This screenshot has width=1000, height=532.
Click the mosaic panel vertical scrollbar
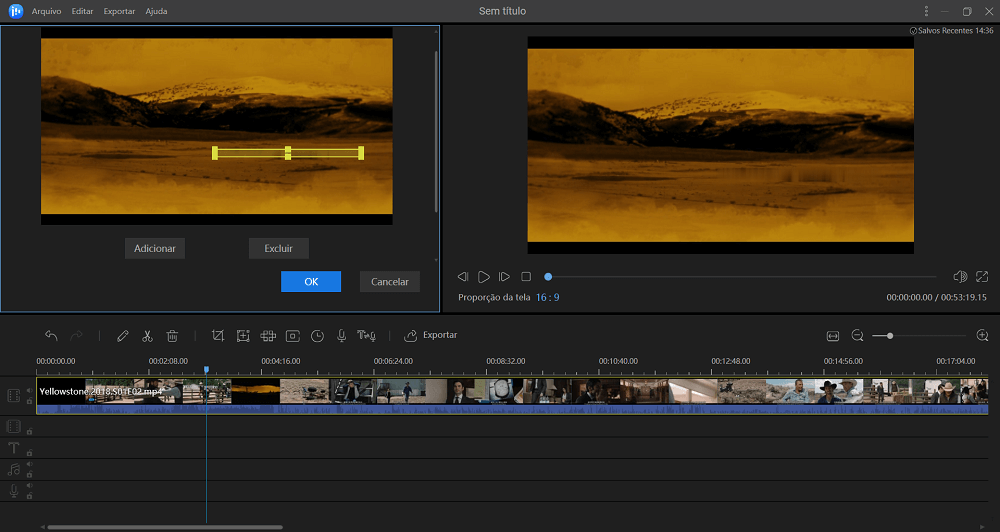click(436, 131)
